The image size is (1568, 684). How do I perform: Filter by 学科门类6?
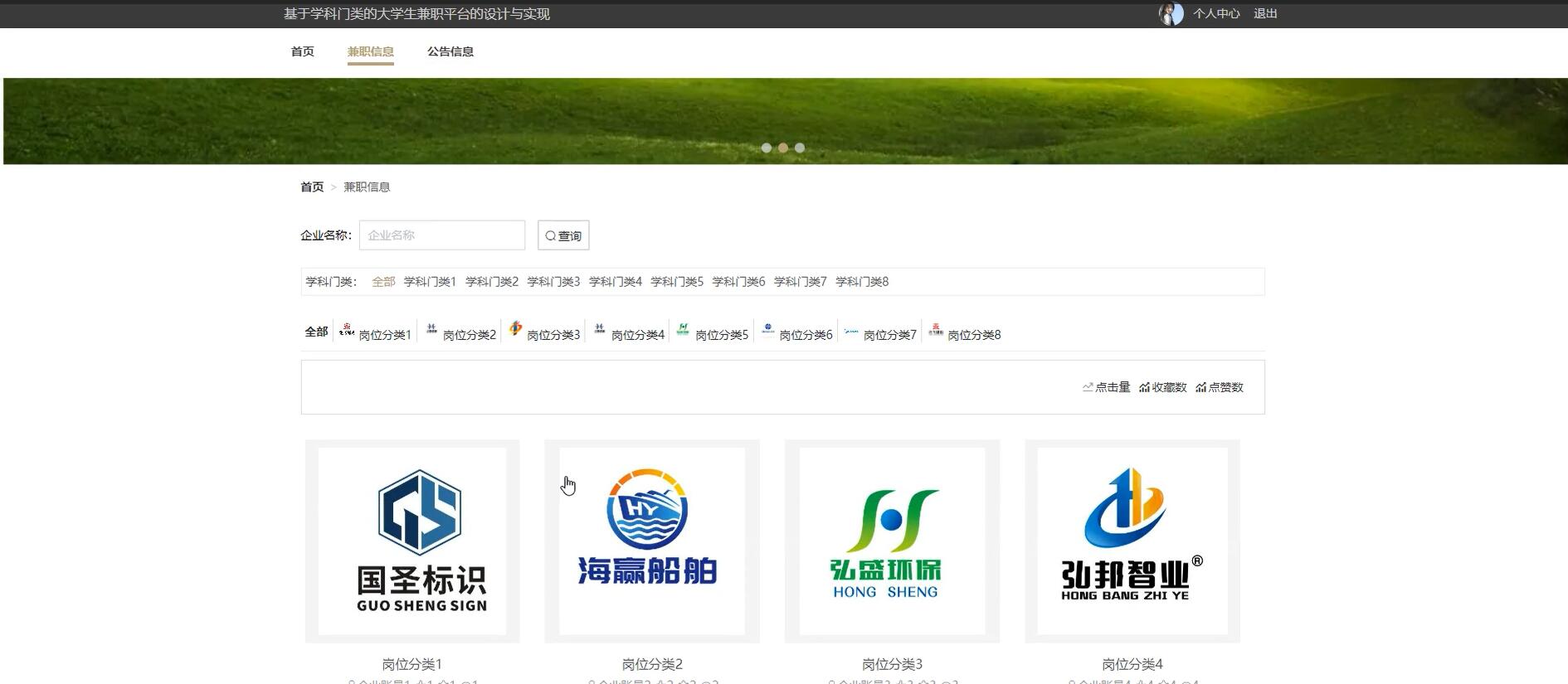click(x=738, y=282)
